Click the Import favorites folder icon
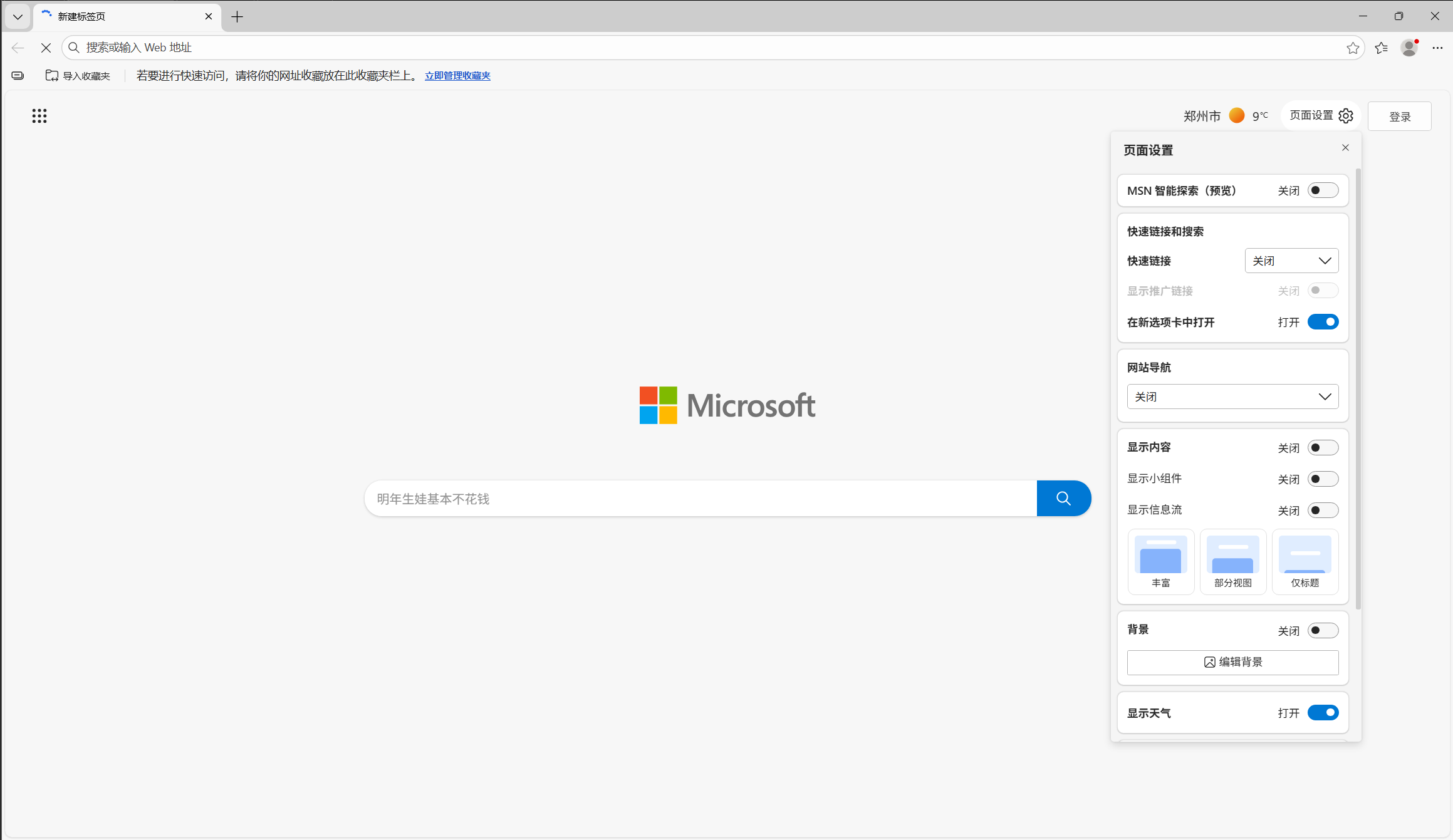Viewport: 1453px width, 840px height. tap(52, 76)
